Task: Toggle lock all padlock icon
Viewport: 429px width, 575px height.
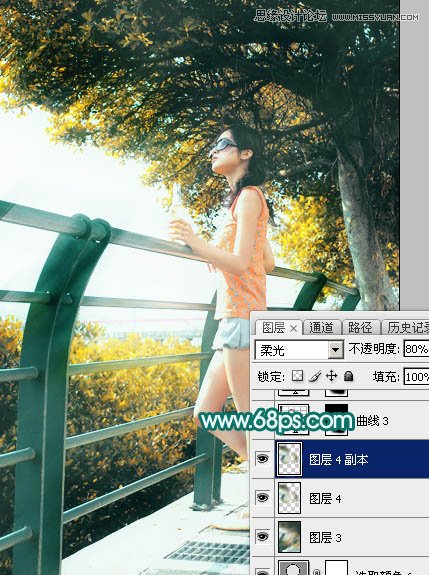Action: coord(348,376)
